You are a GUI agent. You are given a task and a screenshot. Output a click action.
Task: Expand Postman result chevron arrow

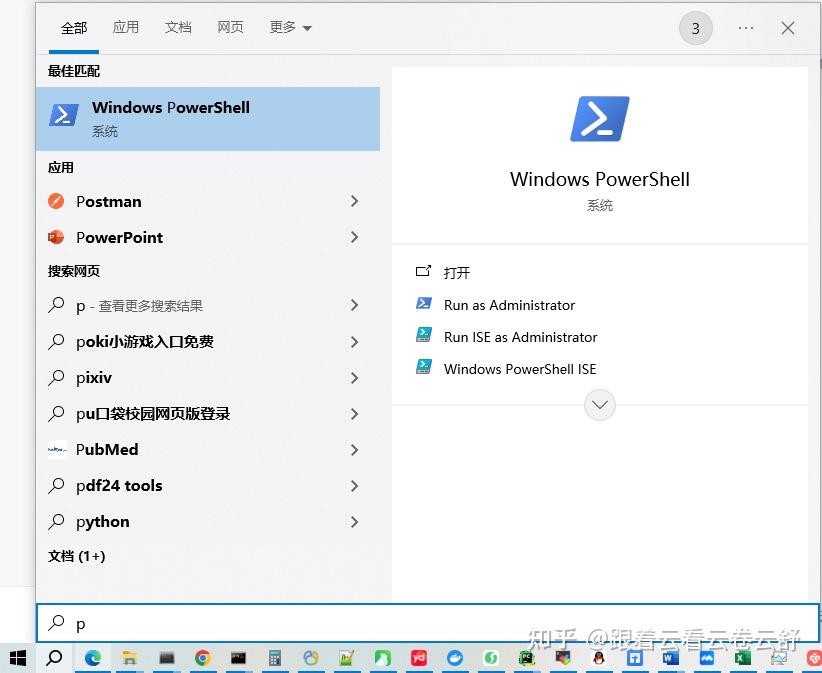(x=354, y=201)
